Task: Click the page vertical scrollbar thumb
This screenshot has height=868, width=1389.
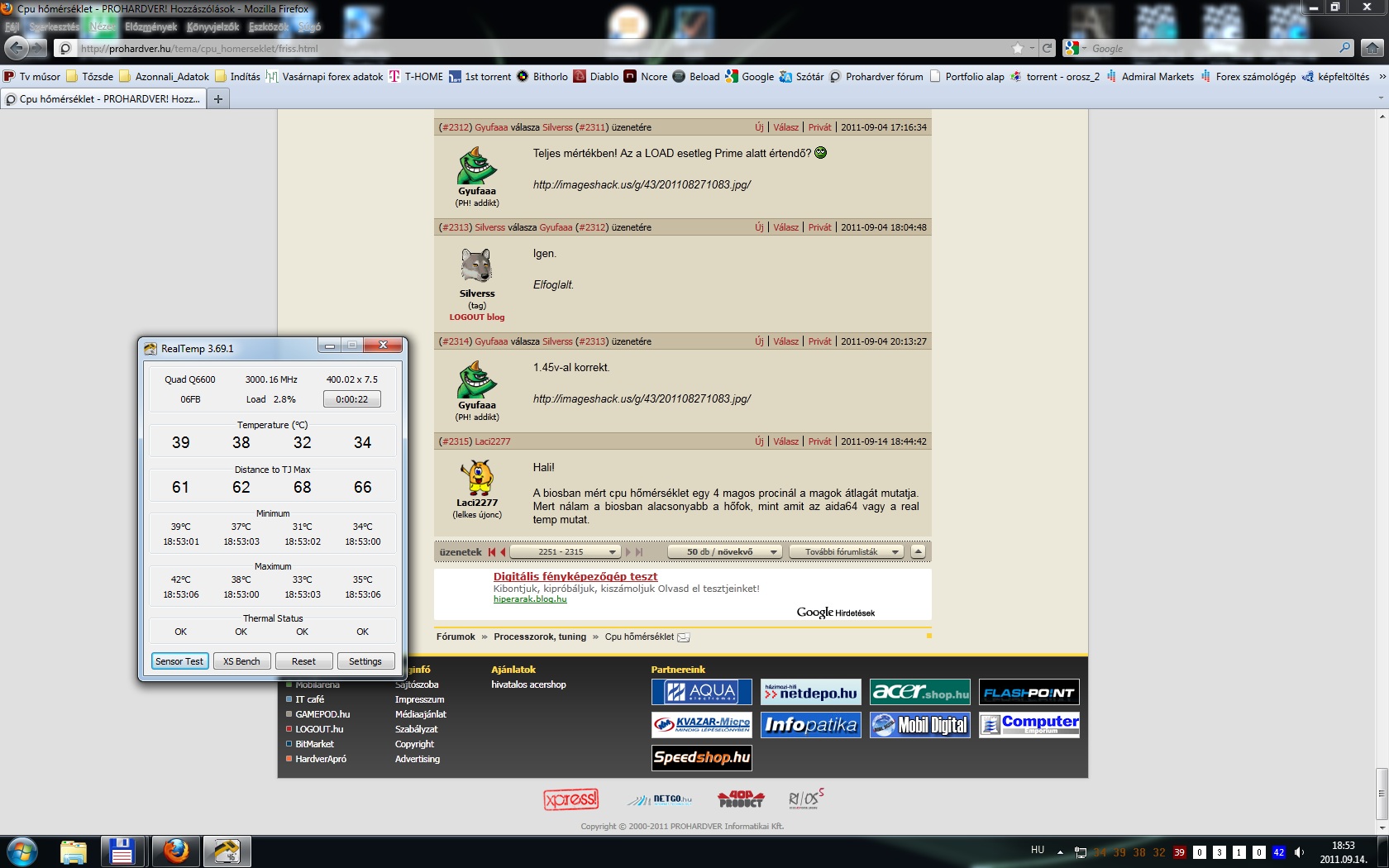Action: point(1382,794)
